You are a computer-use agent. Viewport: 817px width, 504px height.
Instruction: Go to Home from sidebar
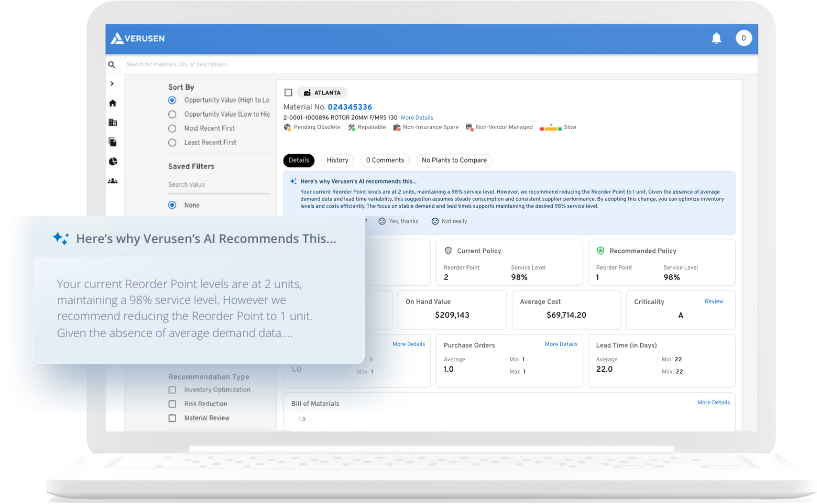113,103
